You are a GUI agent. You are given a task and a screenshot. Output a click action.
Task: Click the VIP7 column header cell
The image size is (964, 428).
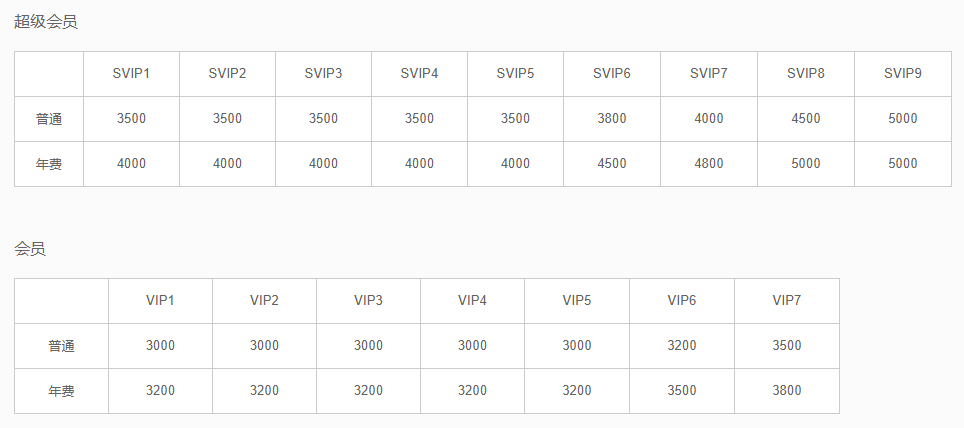pyautogui.click(x=787, y=301)
